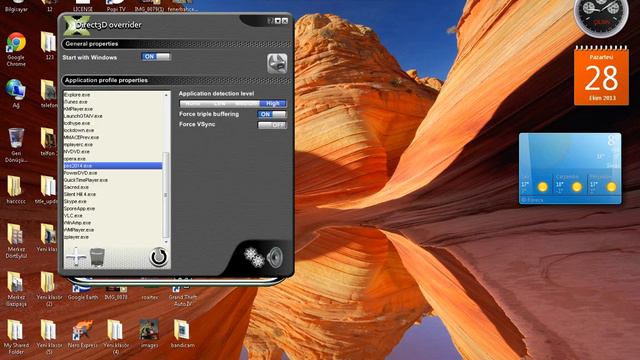Set detection level to Low
The height and width of the screenshot is (360, 640).
click(219, 104)
